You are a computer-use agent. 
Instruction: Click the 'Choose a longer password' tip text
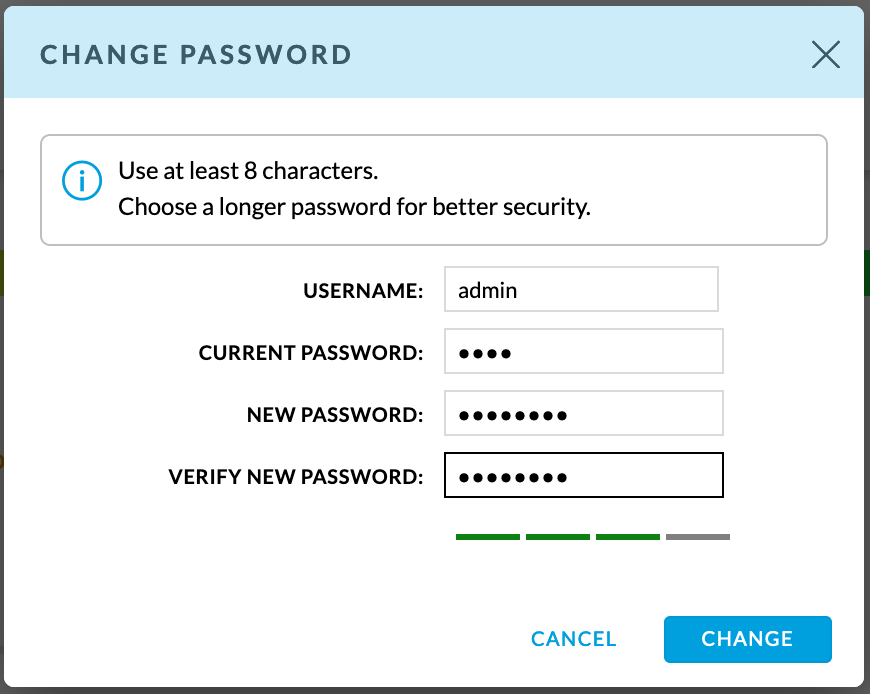(x=354, y=208)
